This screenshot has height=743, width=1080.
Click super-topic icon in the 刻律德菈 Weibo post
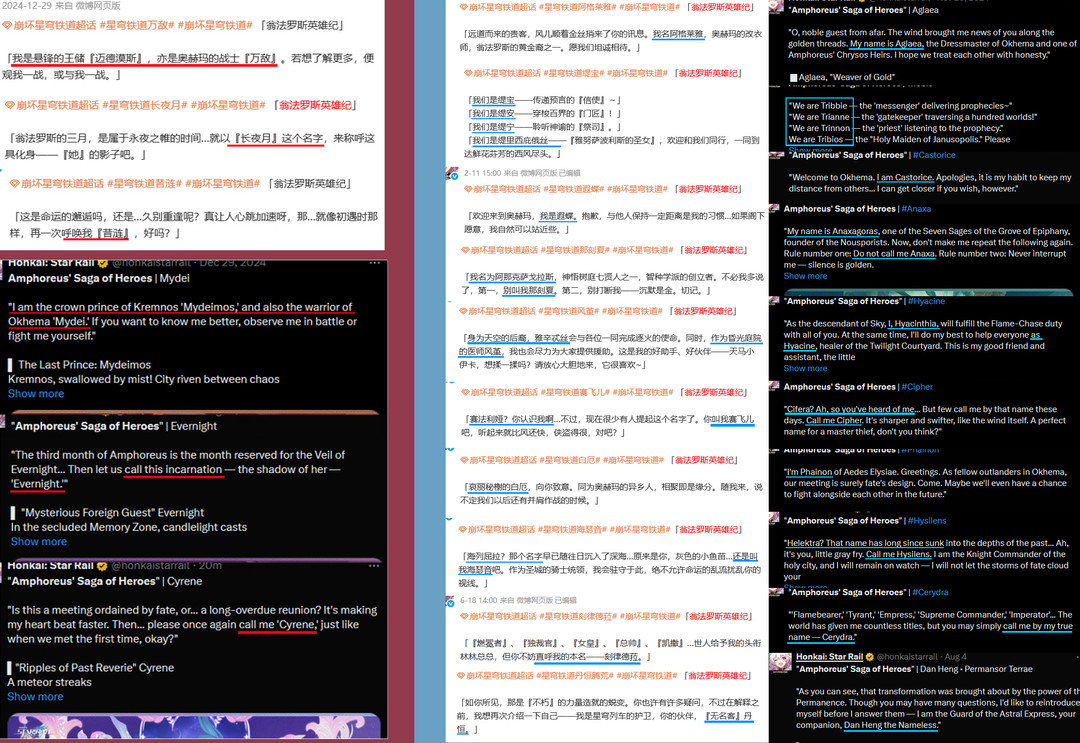pos(464,616)
